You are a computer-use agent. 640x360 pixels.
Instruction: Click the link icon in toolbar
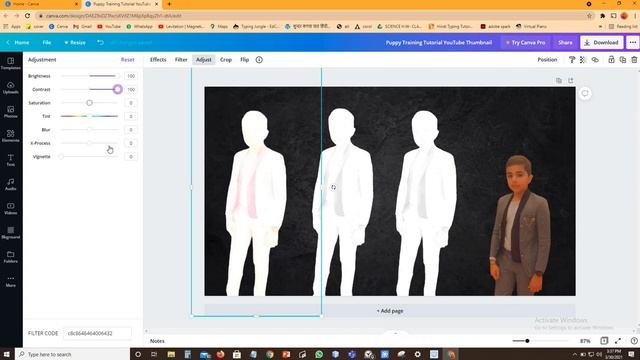point(595,60)
